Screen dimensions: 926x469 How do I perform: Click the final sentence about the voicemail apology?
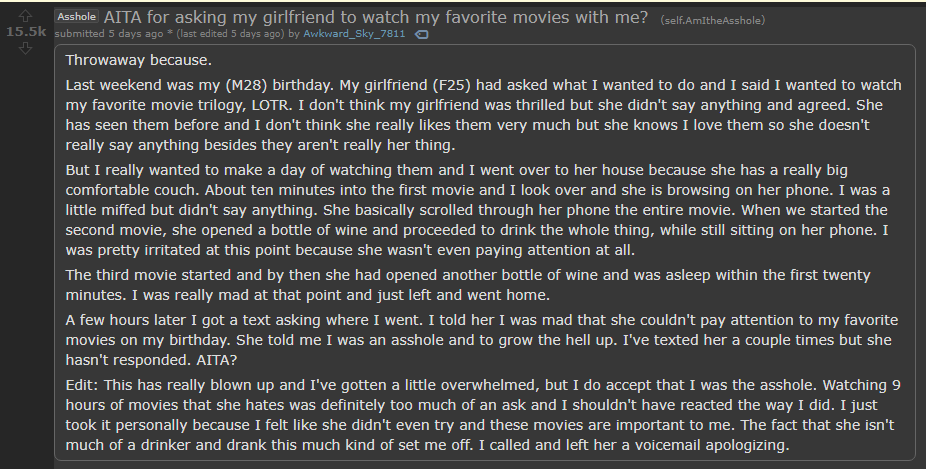coord(633,445)
